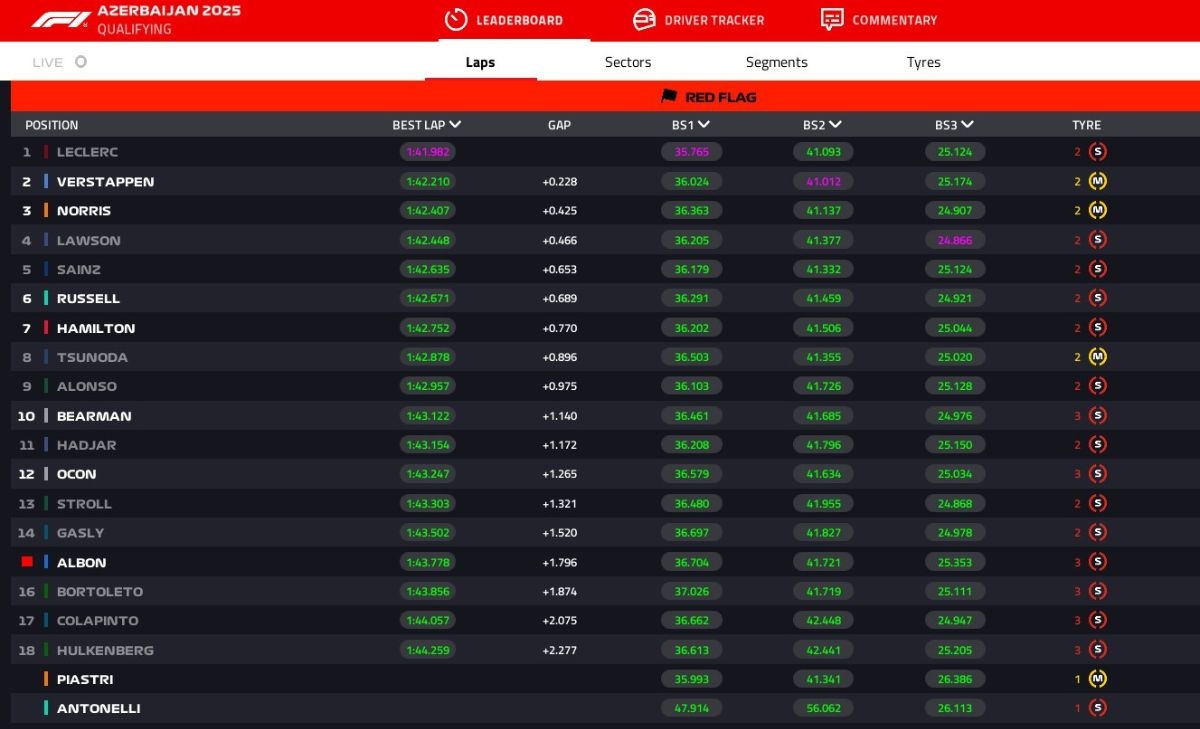Click Leclerc's soft tyre icon
The height and width of the screenshot is (729, 1200).
[x=1097, y=152]
